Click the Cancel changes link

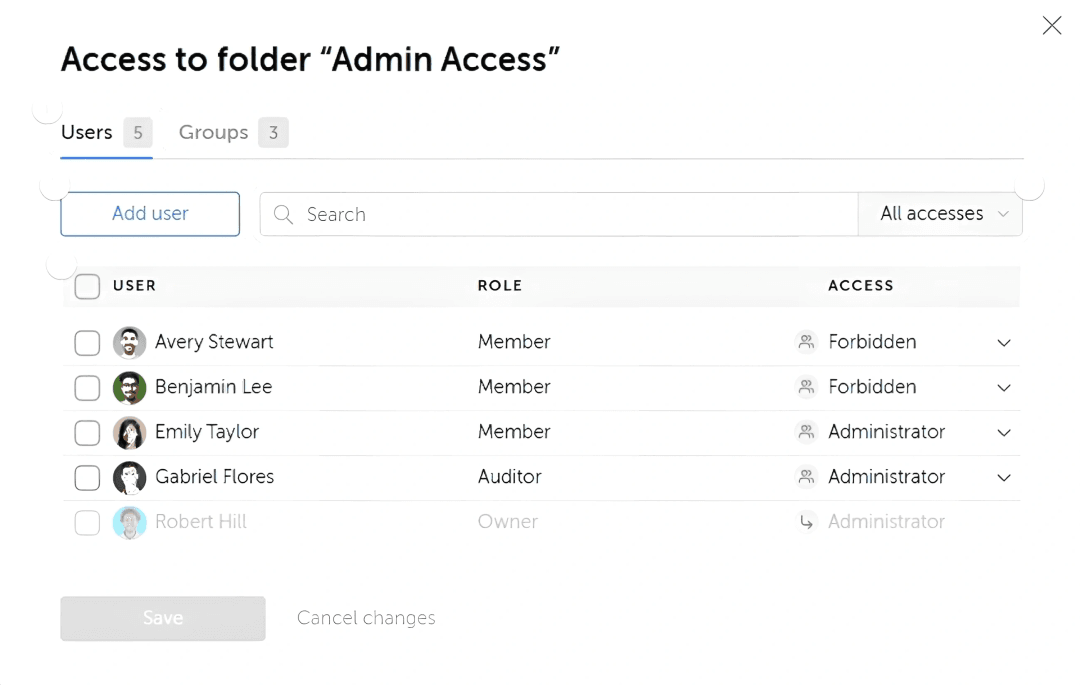pos(366,618)
